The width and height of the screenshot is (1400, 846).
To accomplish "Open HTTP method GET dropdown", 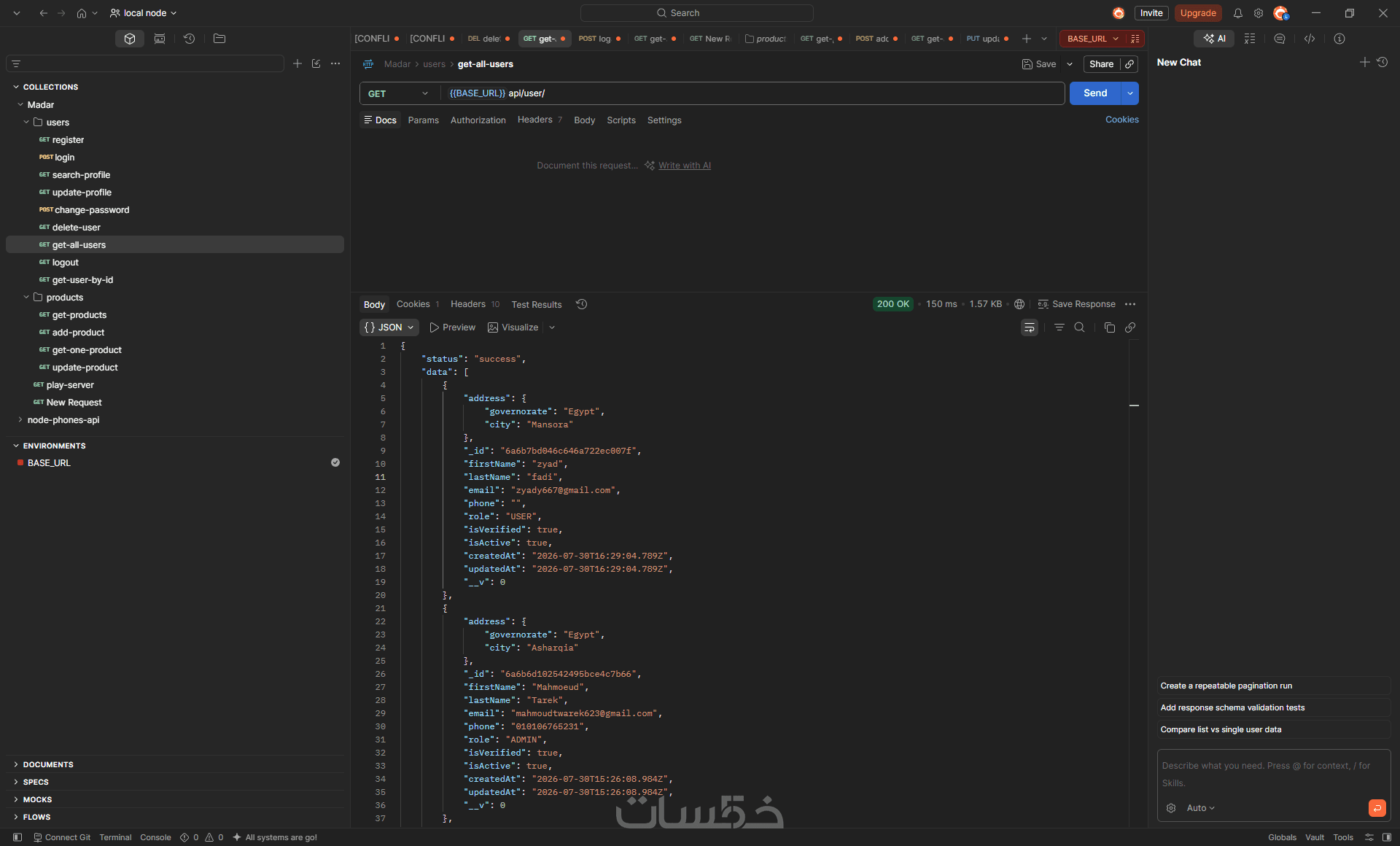I will [x=398, y=93].
